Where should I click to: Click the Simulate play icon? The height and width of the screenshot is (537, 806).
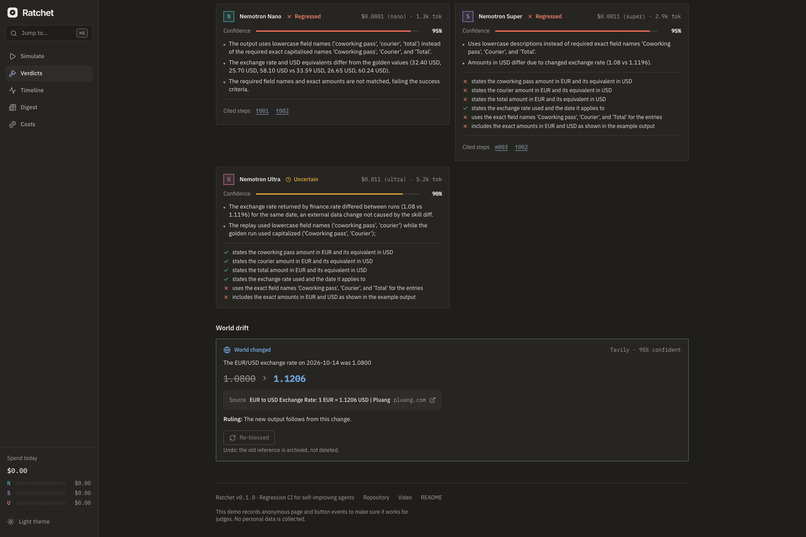pyautogui.click(x=12, y=56)
